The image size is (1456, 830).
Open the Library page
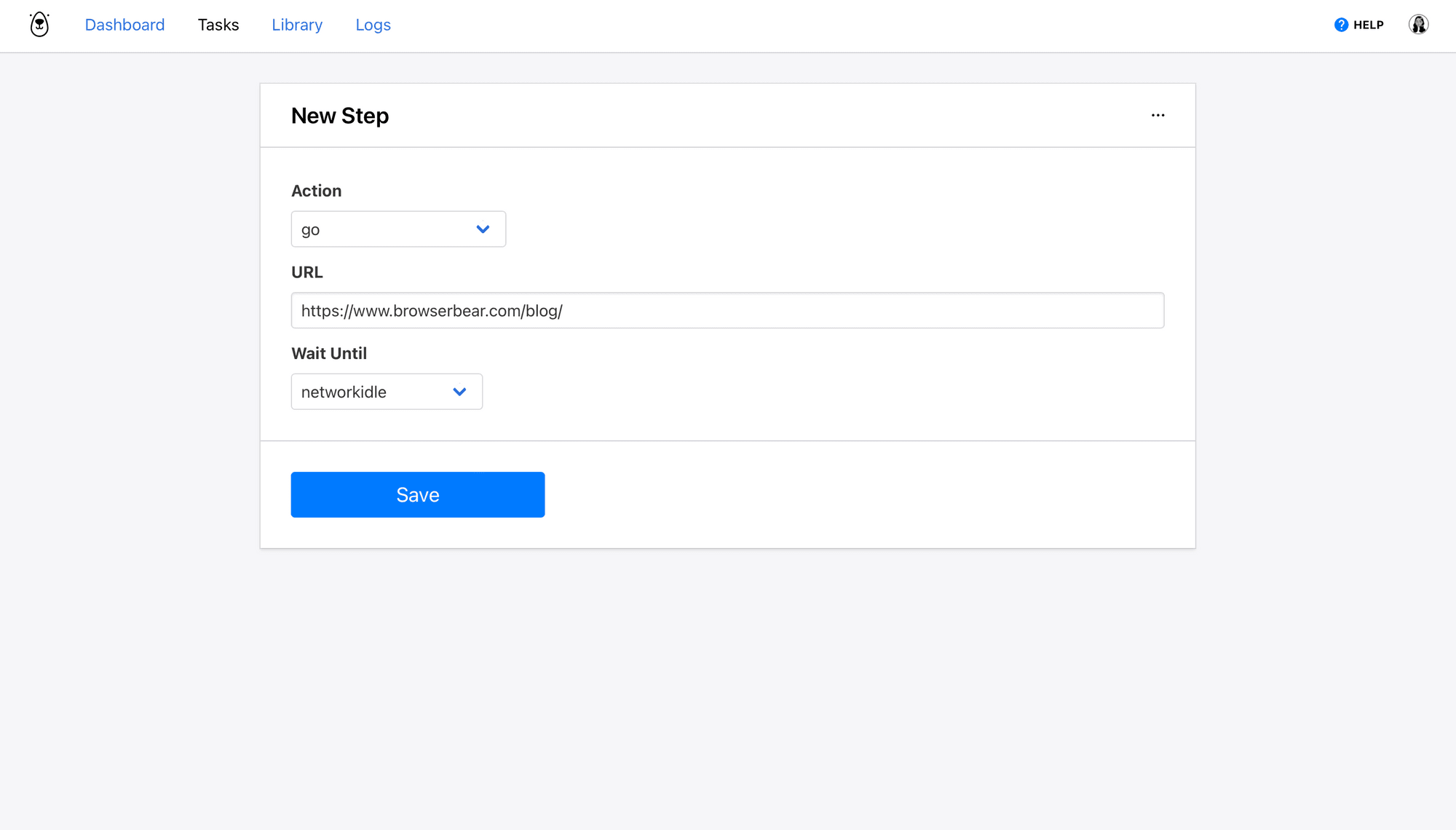[296, 24]
